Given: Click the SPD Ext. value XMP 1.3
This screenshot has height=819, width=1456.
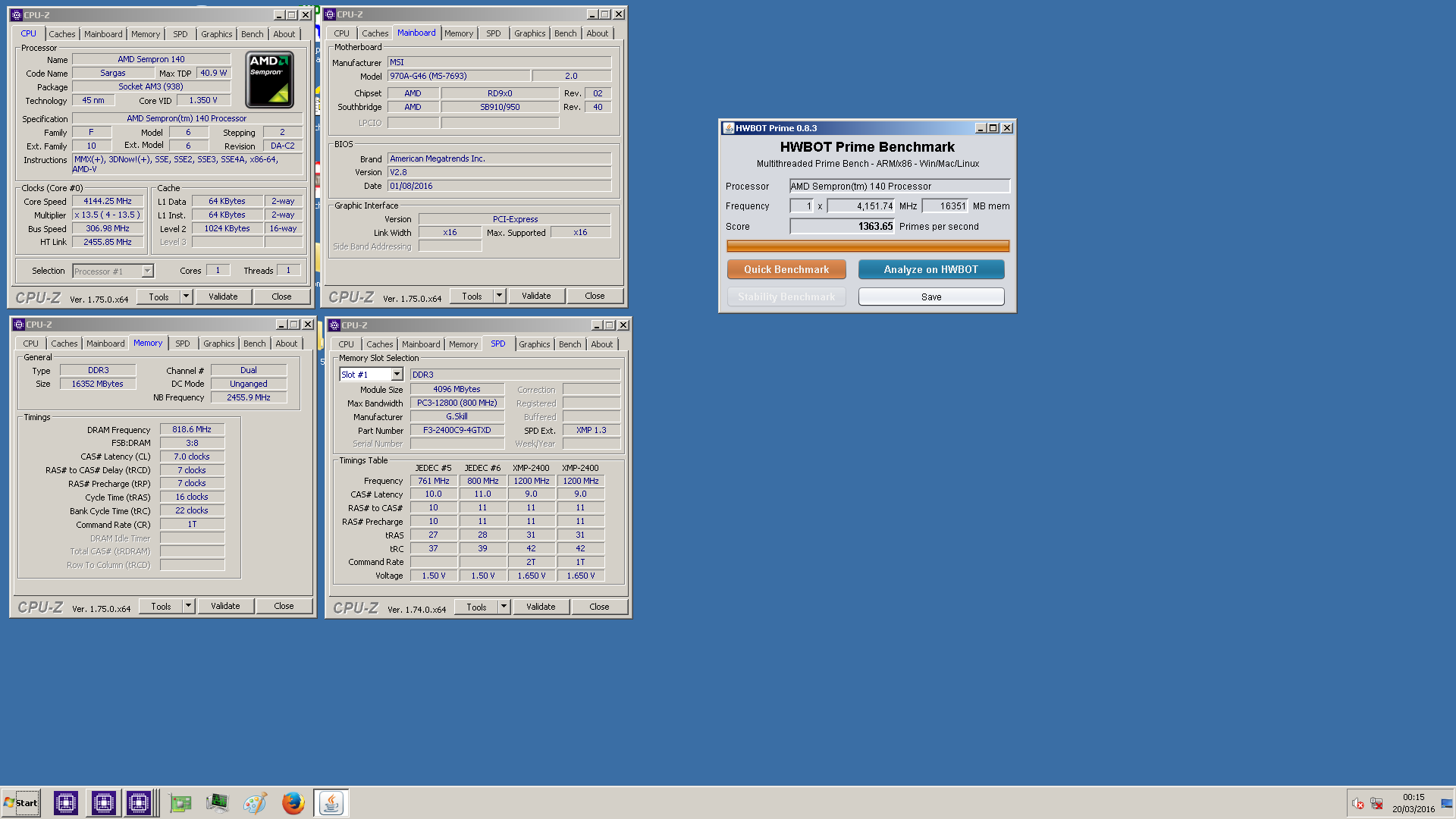Looking at the screenshot, I should 591,430.
